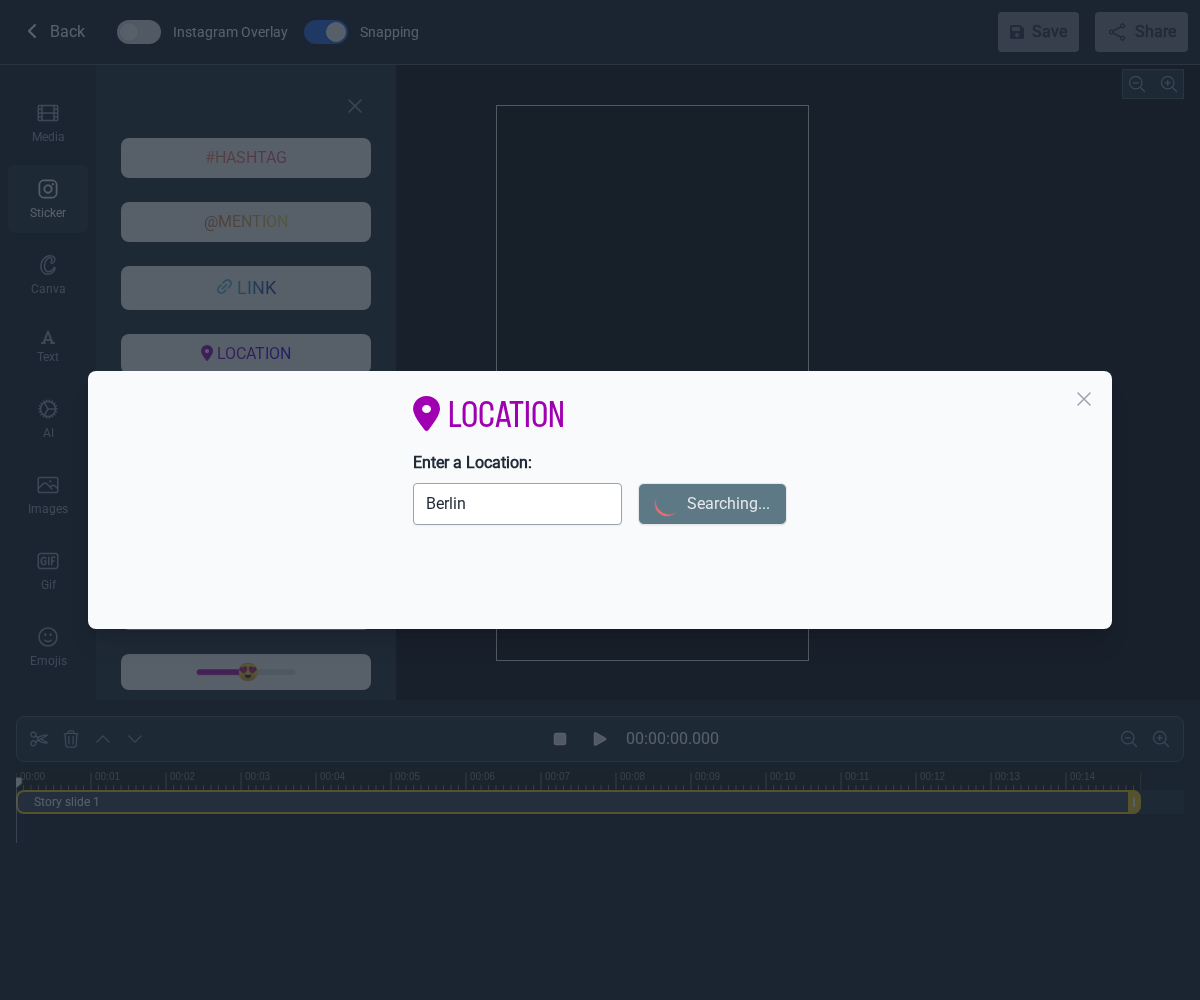The image size is (1200, 1000).
Task: Zoom out the timeline
Action: click(1129, 739)
